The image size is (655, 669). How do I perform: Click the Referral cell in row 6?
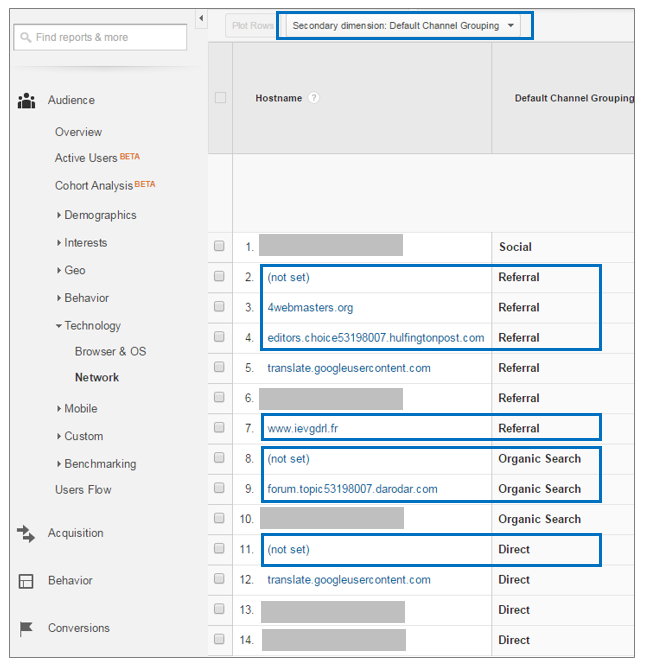point(519,398)
